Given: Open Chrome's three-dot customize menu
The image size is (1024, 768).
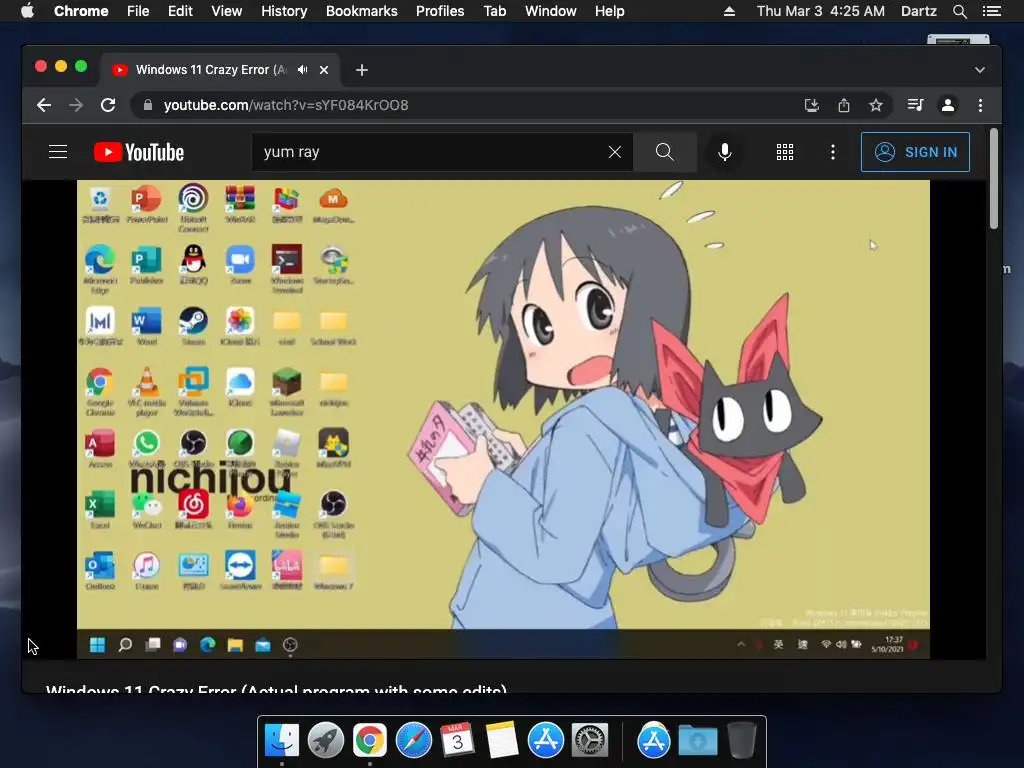Looking at the screenshot, I should (x=980, y=105).
